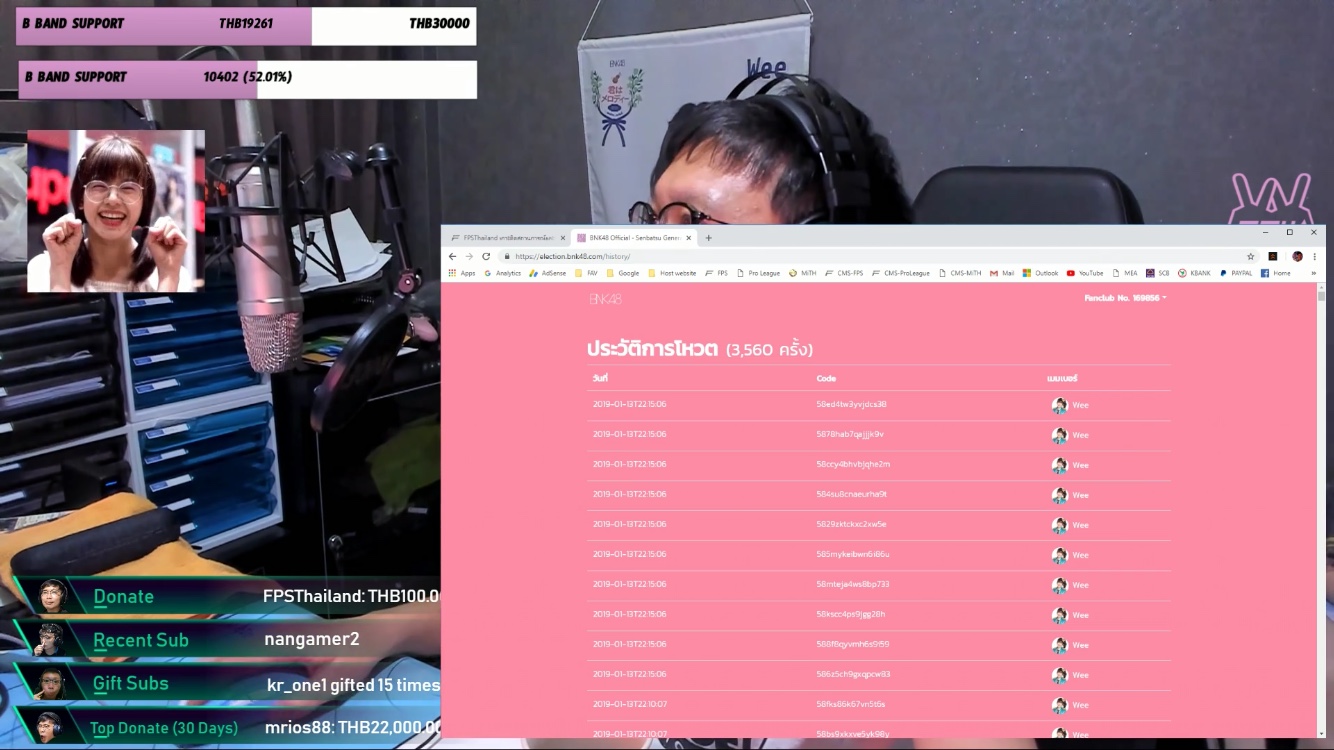Image resolution: width=1334 pixels, height=750 pixels.
Task: Select code 58kscc4ps9jgg28h
Action: [851, 614]
